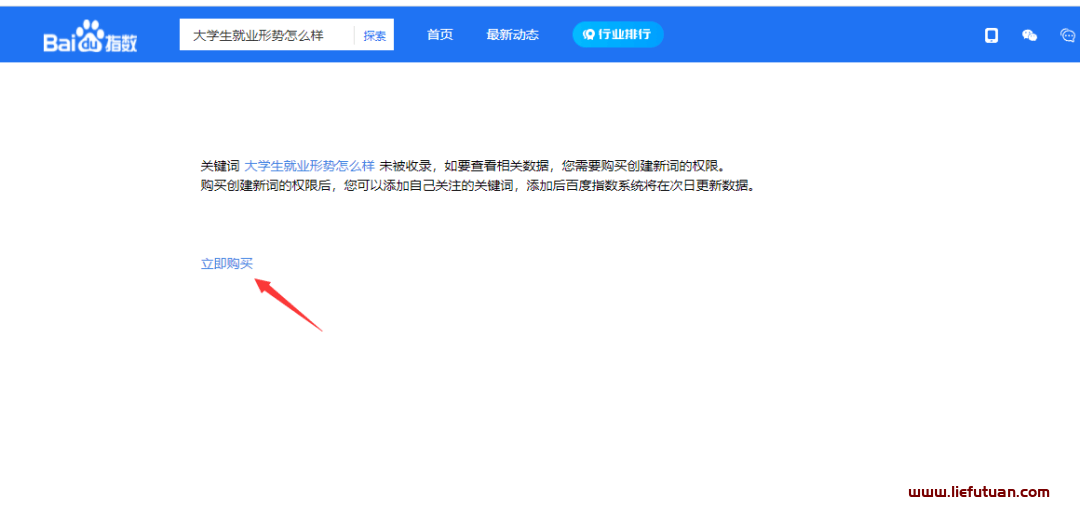Click the Baidu Index logo
The width and height of the screenshot is (1080, 527).
coord(90,37)
